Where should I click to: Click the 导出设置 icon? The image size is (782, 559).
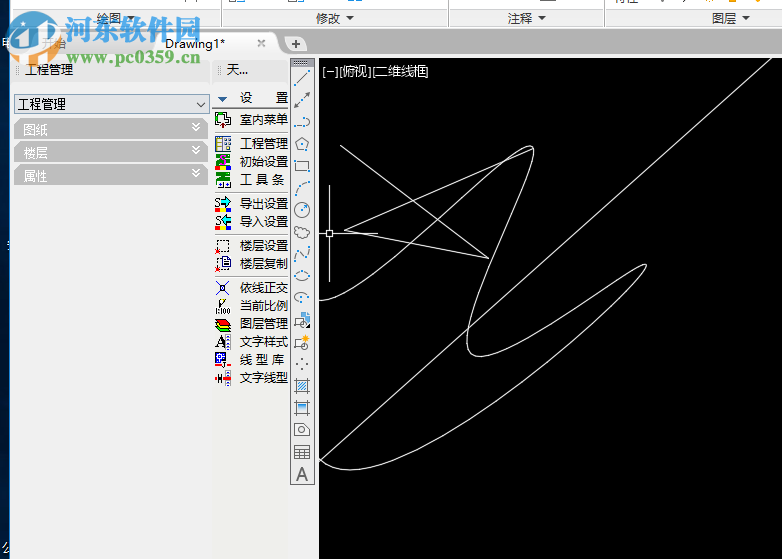pyautogui.click(x=223, y=204)
